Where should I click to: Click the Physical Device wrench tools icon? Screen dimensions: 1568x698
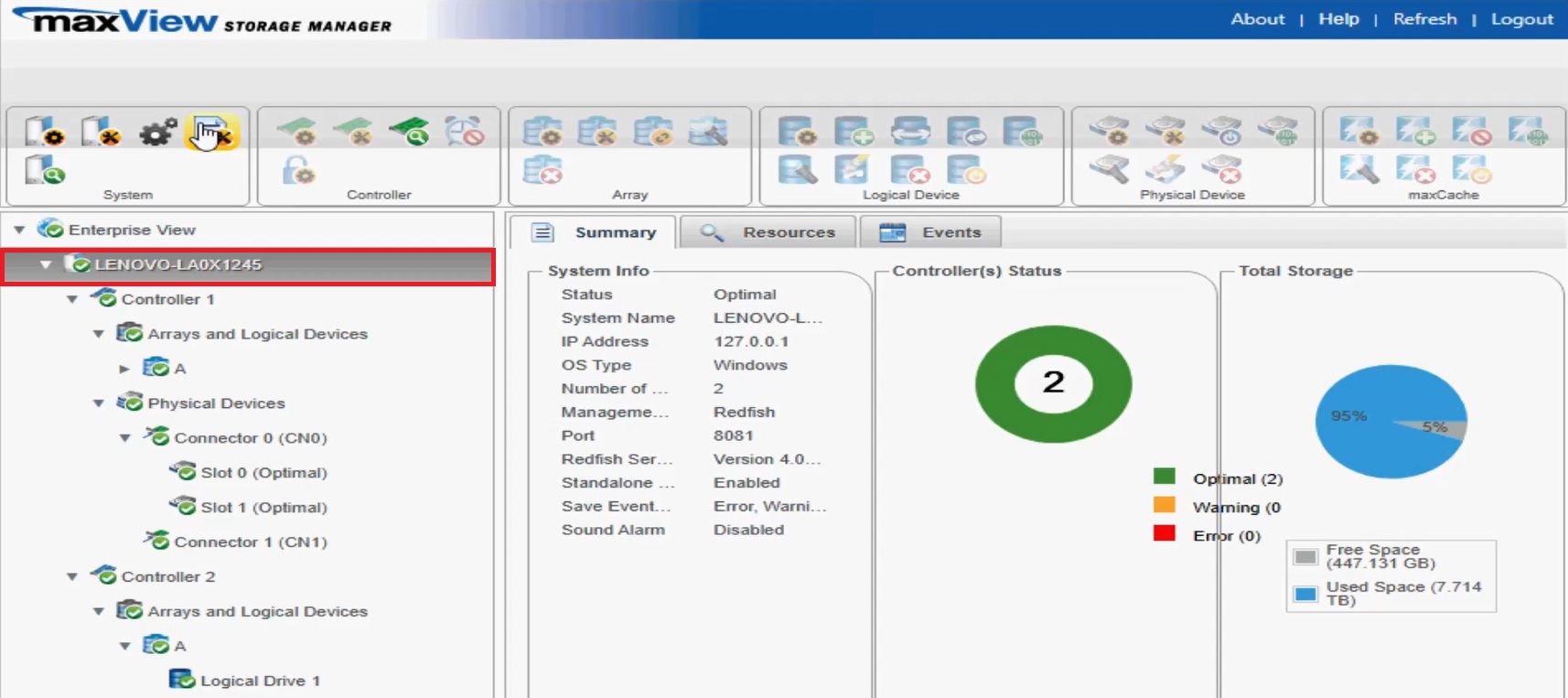coord(1165,132)
